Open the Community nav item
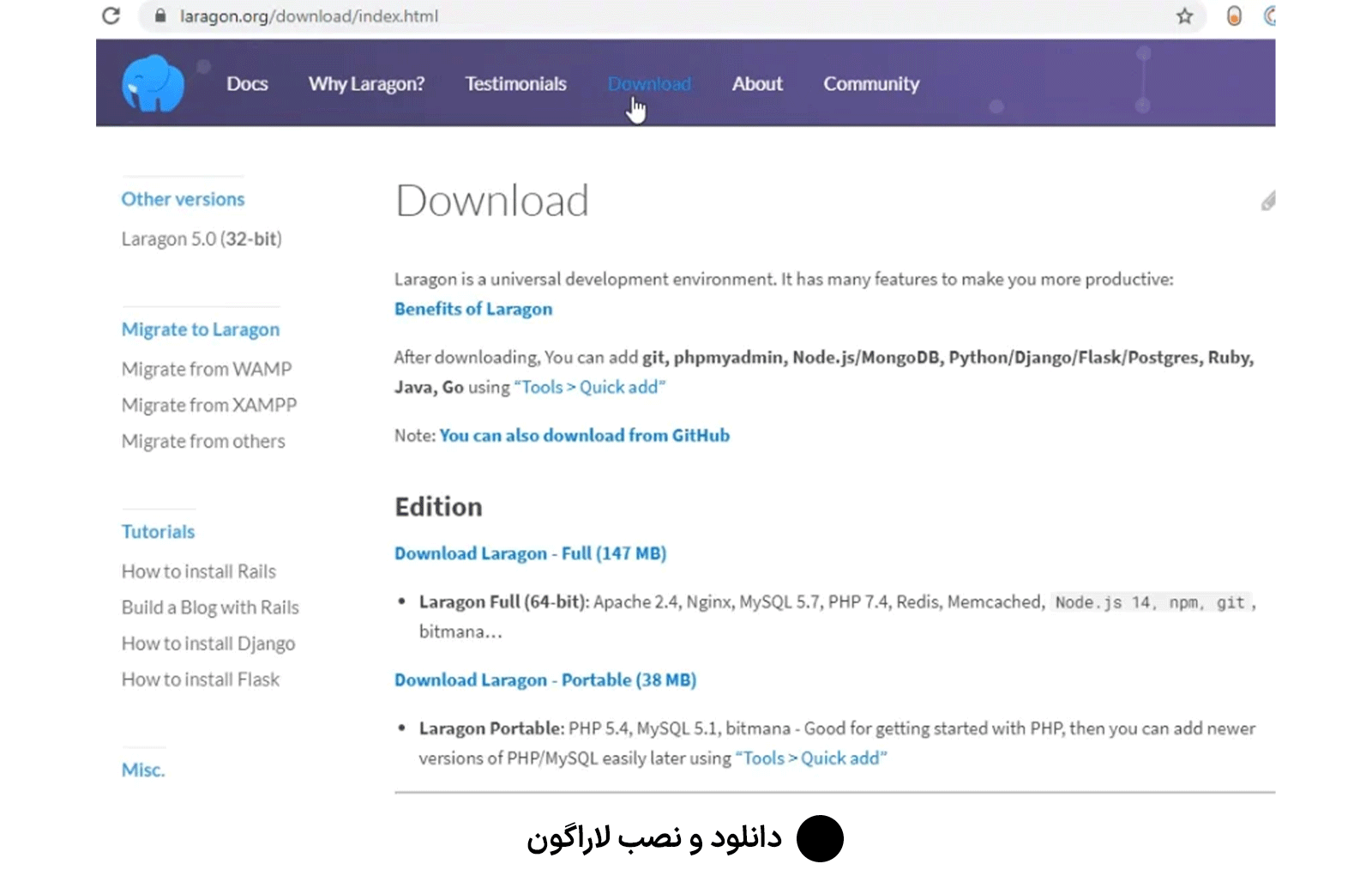Screen dimensions: 1372x888 (871, 83)
